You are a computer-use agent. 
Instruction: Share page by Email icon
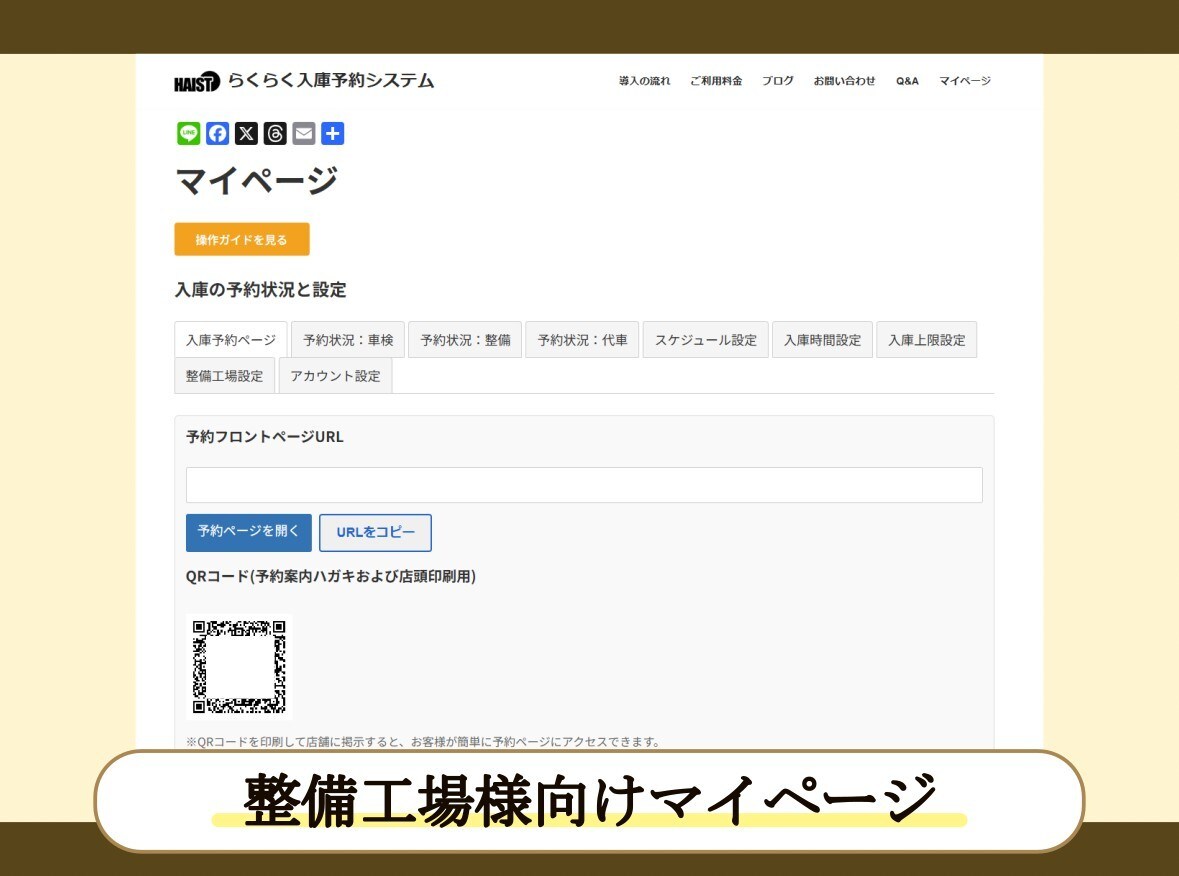point(304,134)
